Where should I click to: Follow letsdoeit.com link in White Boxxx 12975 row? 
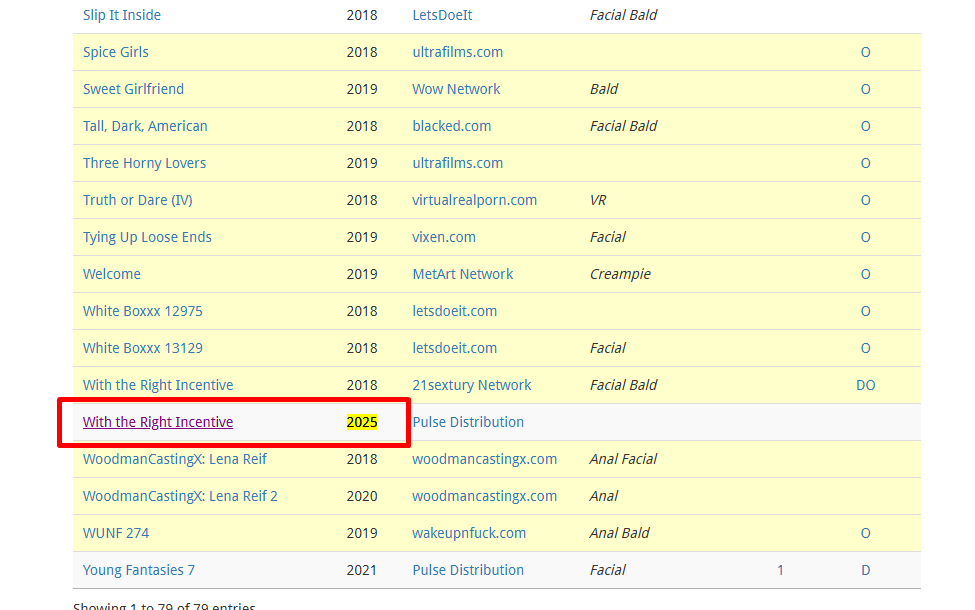455,311
